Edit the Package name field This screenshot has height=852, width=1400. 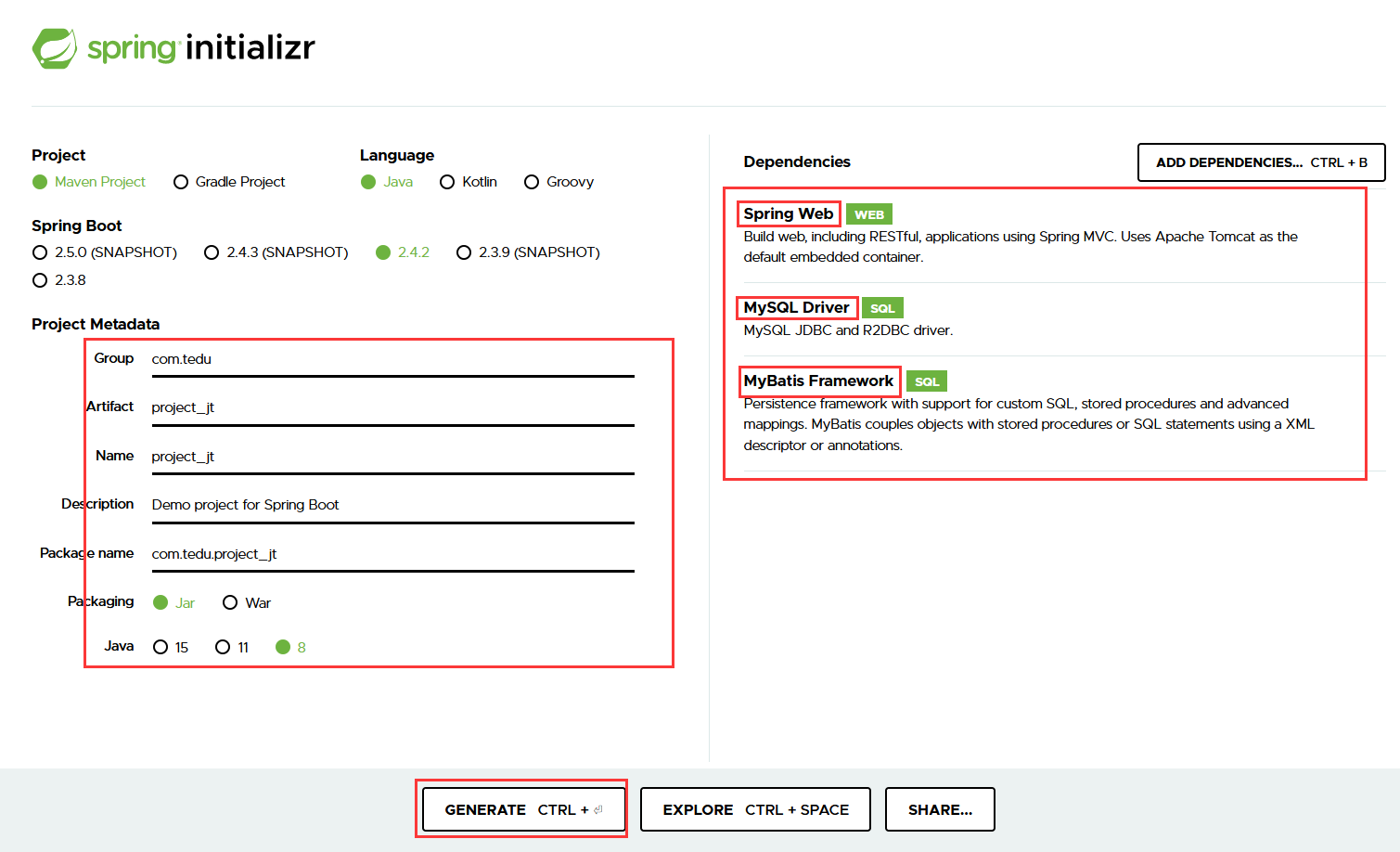[x=393, y=554]
